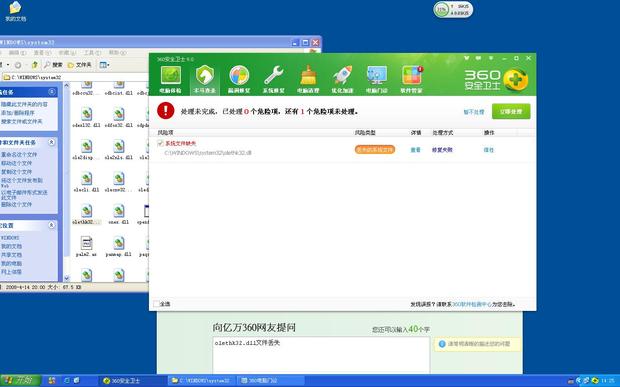This screenshot has width=620, height=387.
Task: Collapse the 其它位置 panel chevron
Action: (51, 225)
